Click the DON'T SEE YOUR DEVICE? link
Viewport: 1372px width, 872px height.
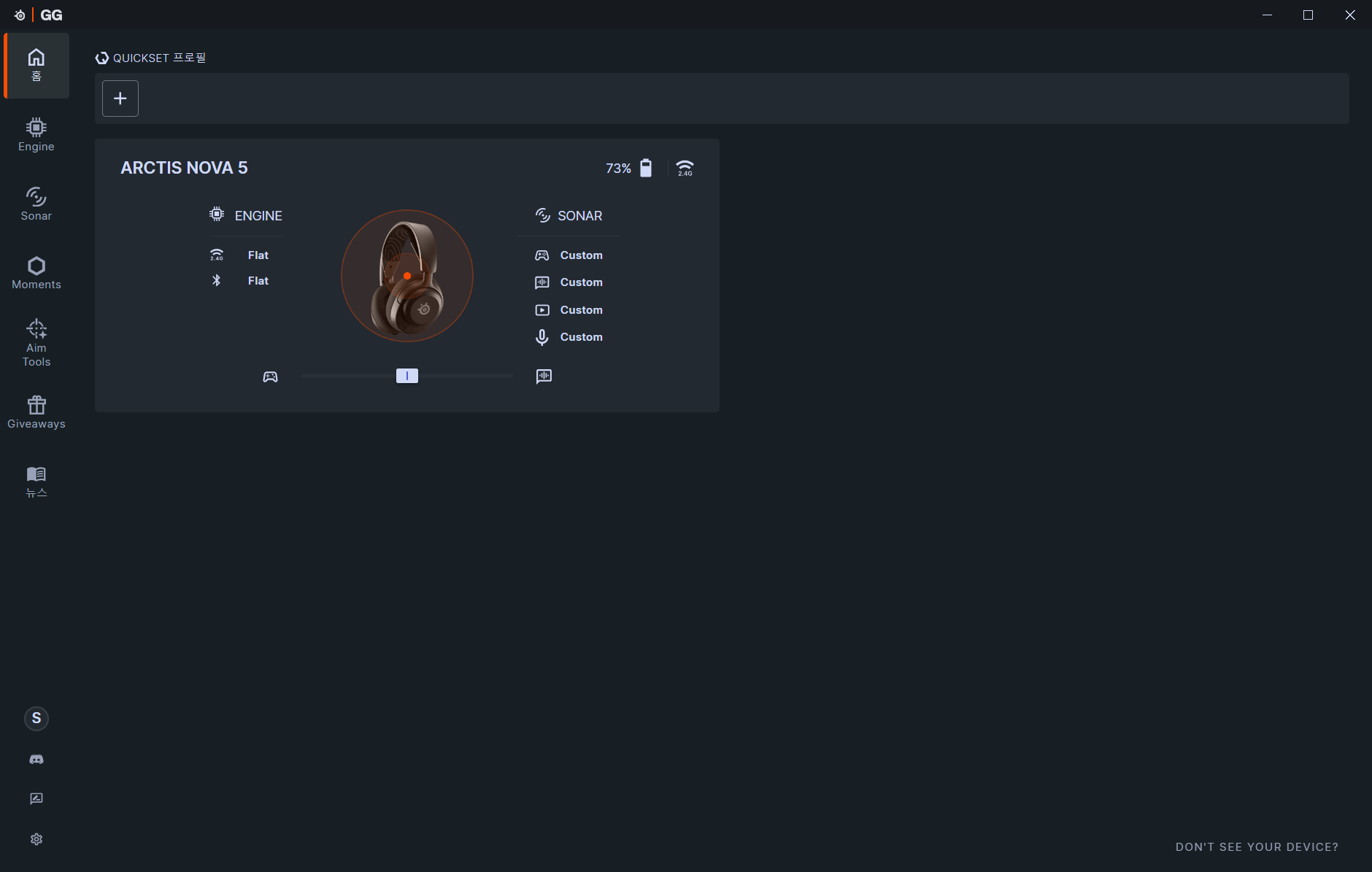1257,847
